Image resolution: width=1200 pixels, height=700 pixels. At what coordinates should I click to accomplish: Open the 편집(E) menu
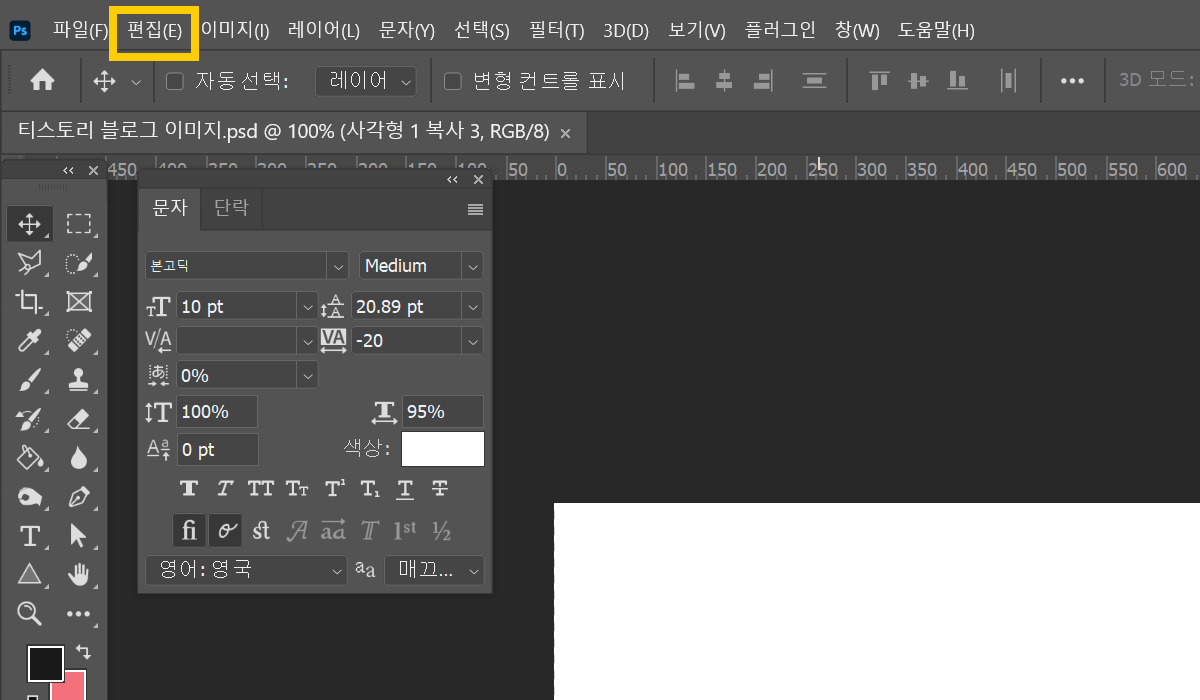[x=154, y=30]
